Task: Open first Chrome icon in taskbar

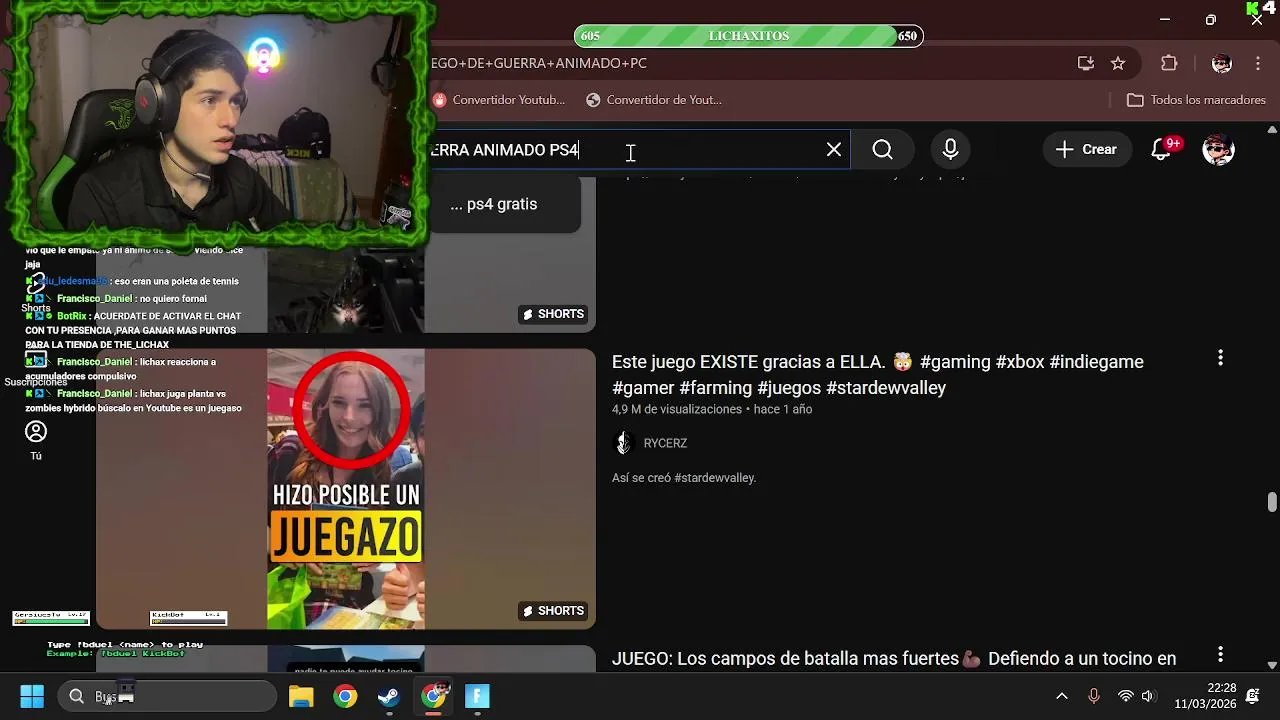Action: click(x=345, y=696)
